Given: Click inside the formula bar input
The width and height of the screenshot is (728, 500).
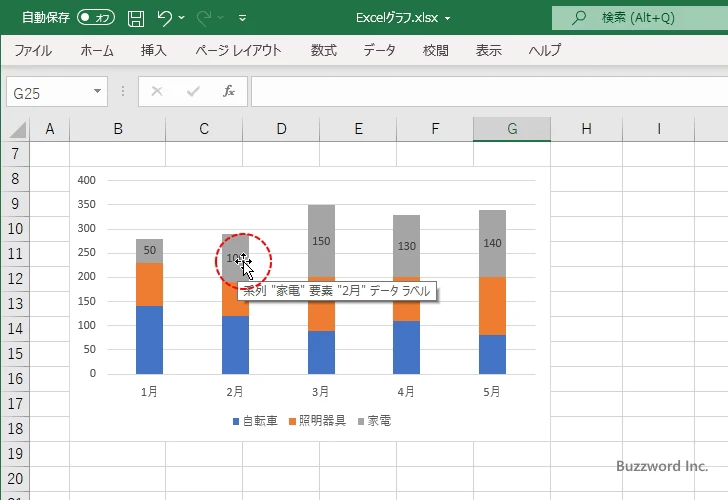Looking at the screenshot, I should pos(489,91).
